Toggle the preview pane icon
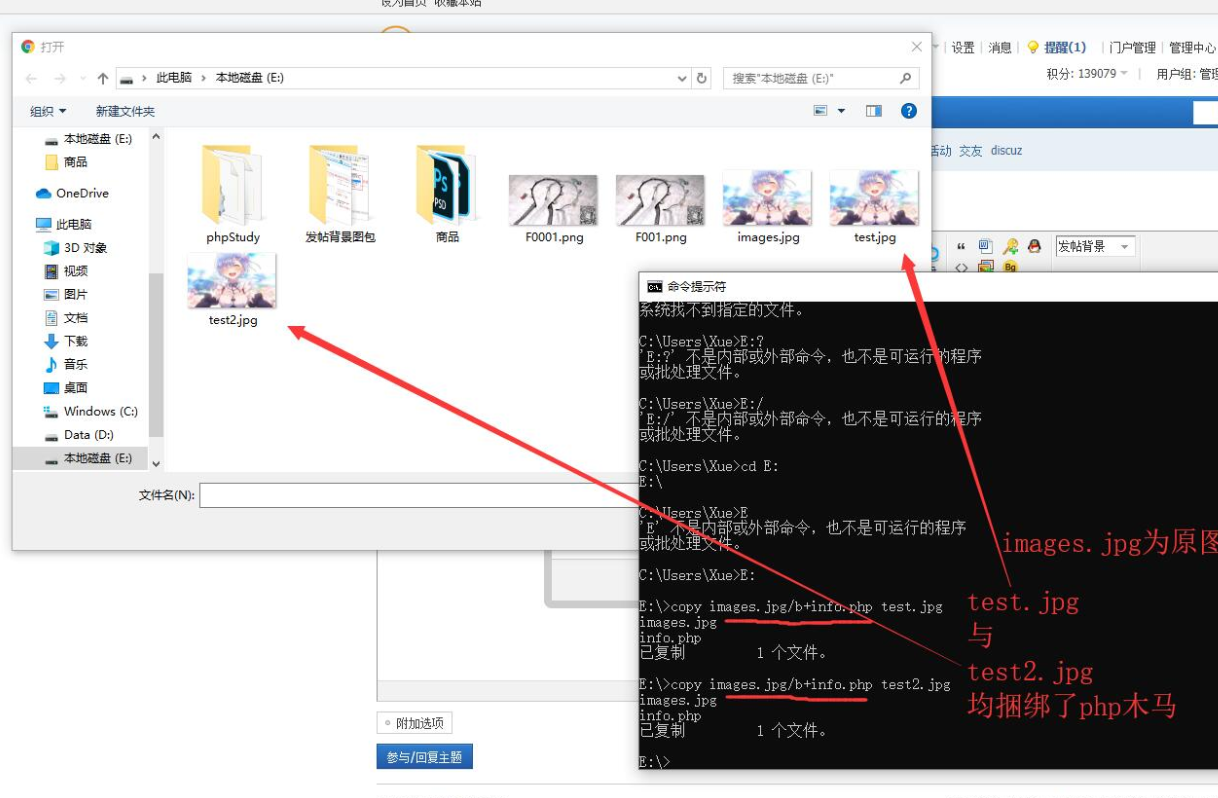The height and width of the screenshot is (798, 1218). click(874, 111)
